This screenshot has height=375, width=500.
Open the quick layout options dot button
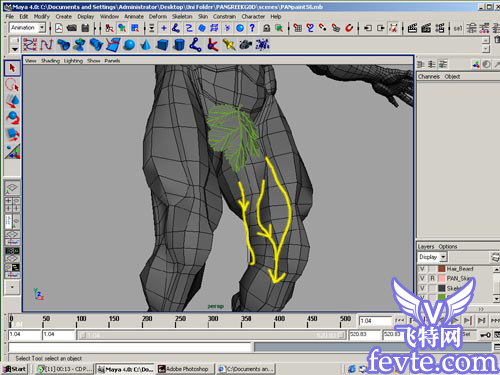[12, 287]
